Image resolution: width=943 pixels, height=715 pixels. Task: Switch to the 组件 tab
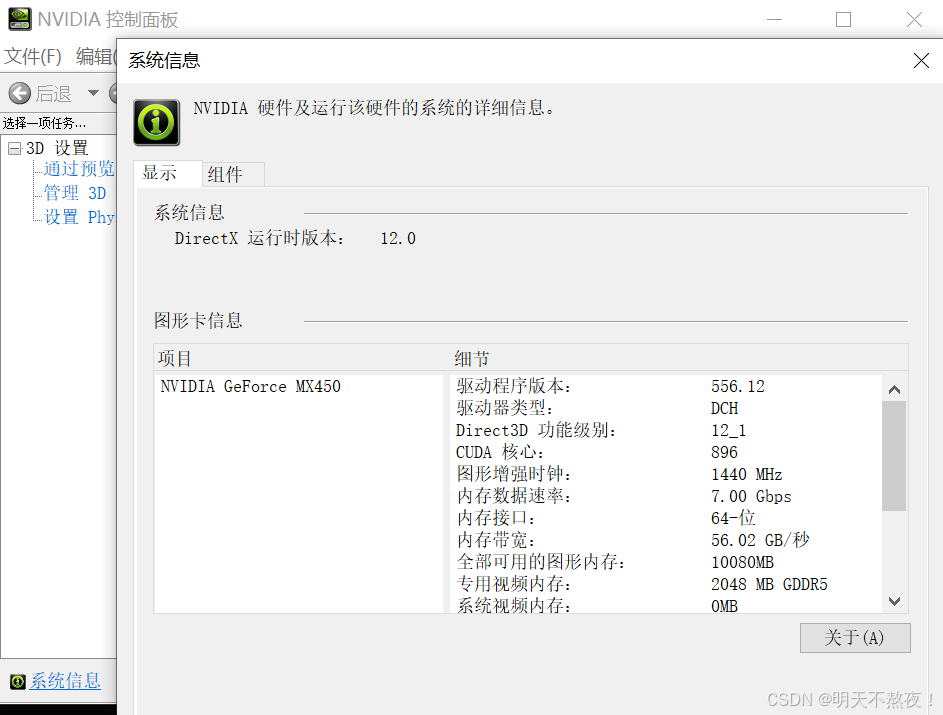point(233,174)
